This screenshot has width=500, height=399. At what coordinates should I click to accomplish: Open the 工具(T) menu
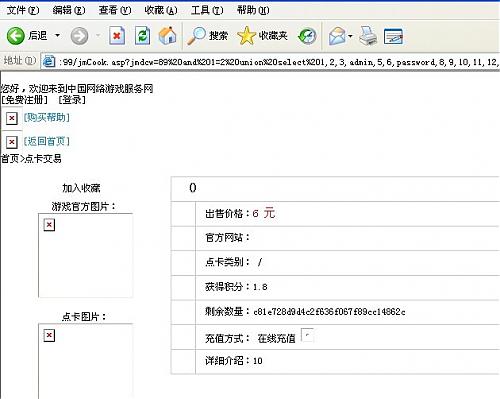pos(207,10)
